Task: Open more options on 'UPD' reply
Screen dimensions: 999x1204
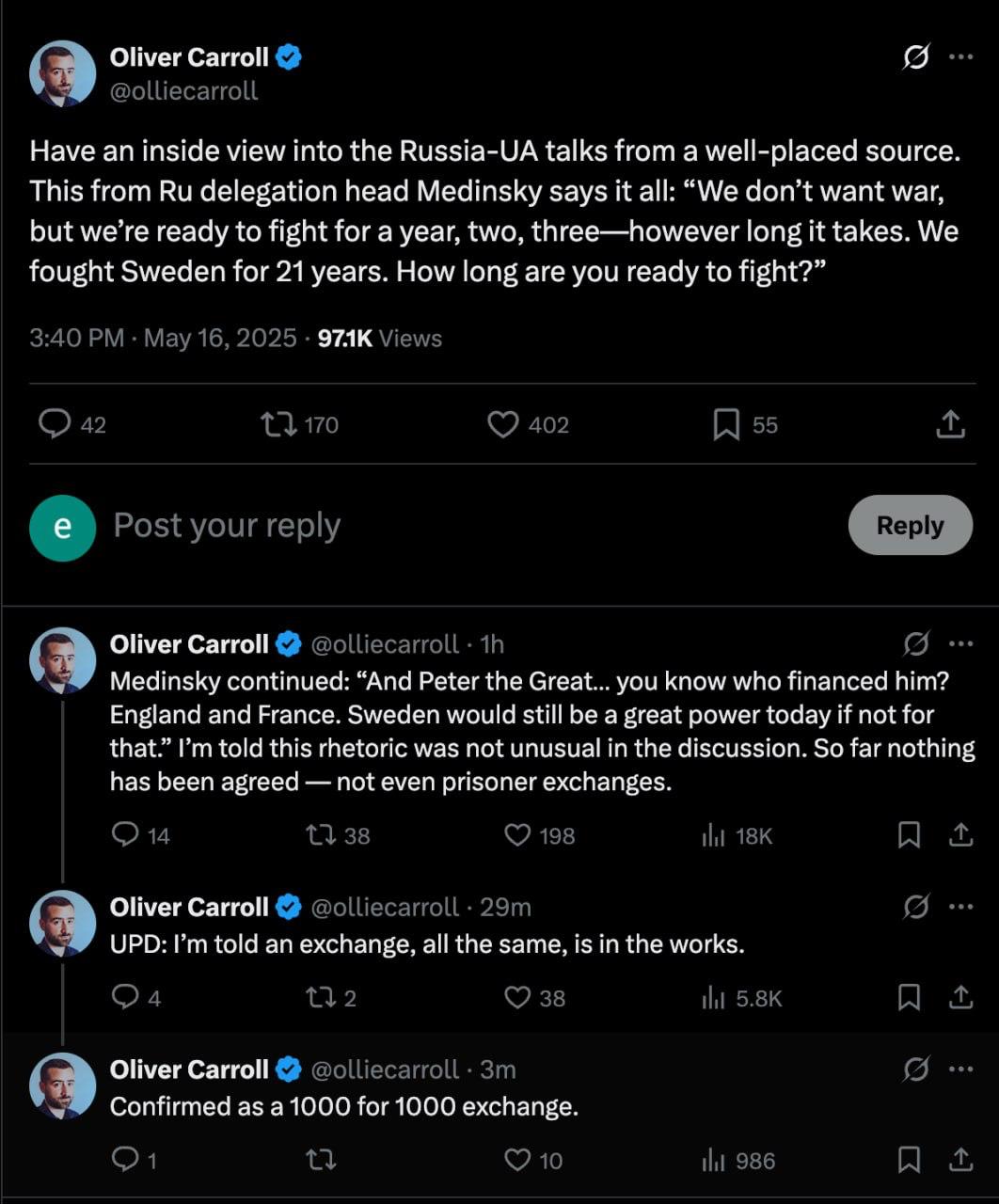Action: [x=960, y=908]
